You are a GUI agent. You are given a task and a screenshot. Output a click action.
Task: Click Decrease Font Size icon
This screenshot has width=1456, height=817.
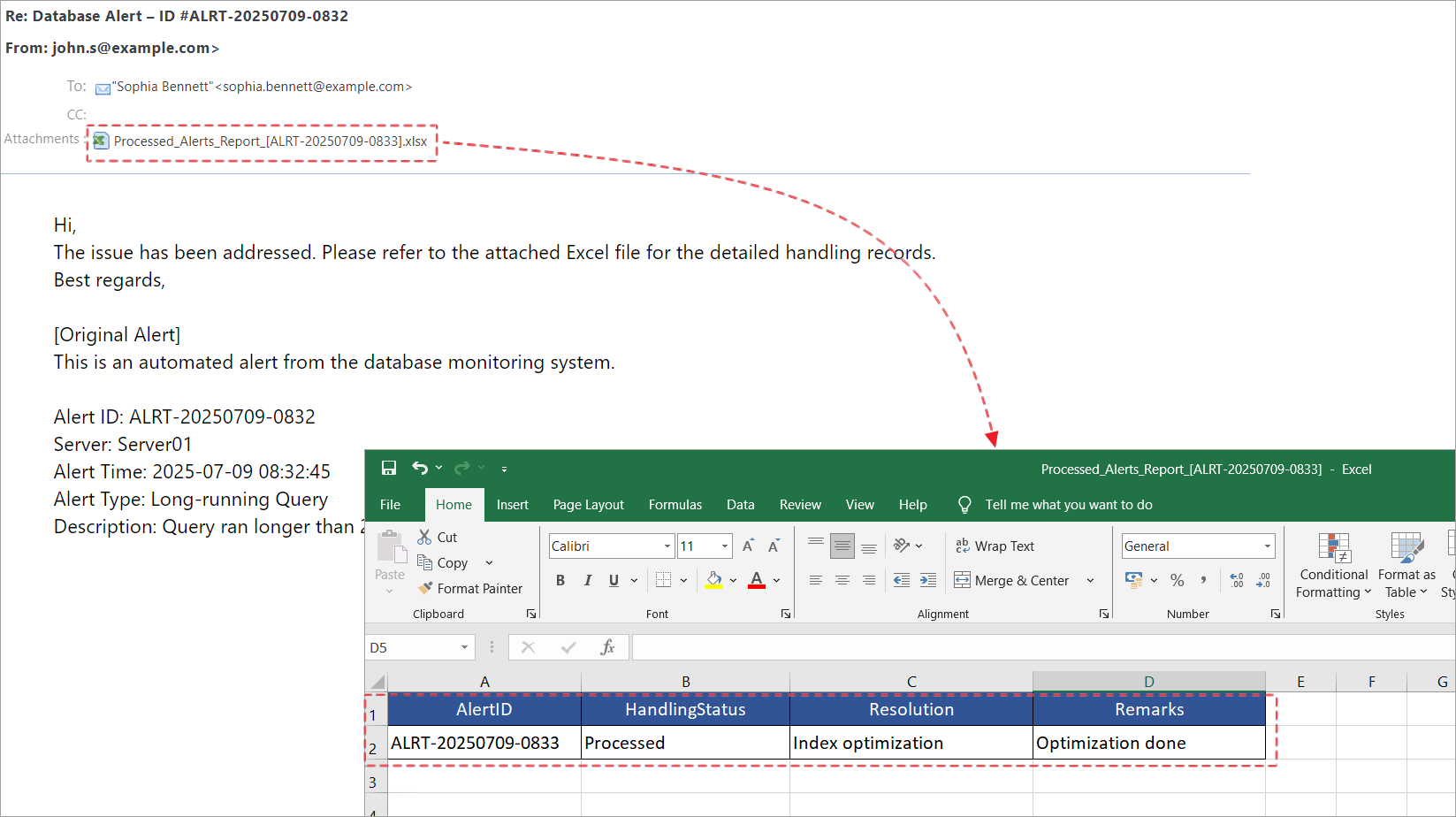(774, 546)
